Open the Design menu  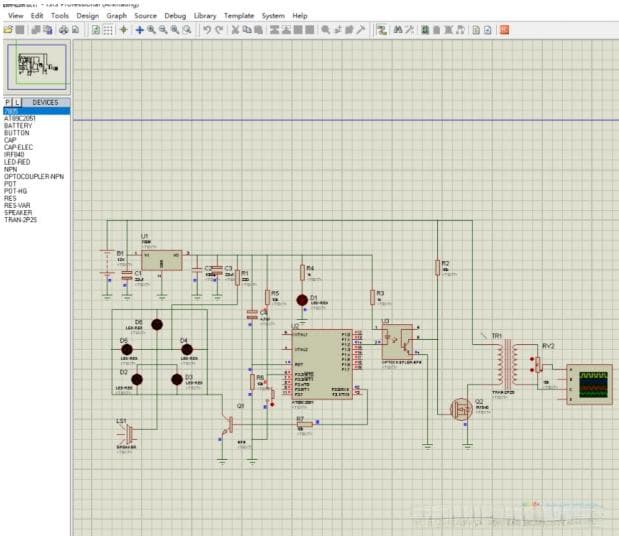(x=87, y=16)
